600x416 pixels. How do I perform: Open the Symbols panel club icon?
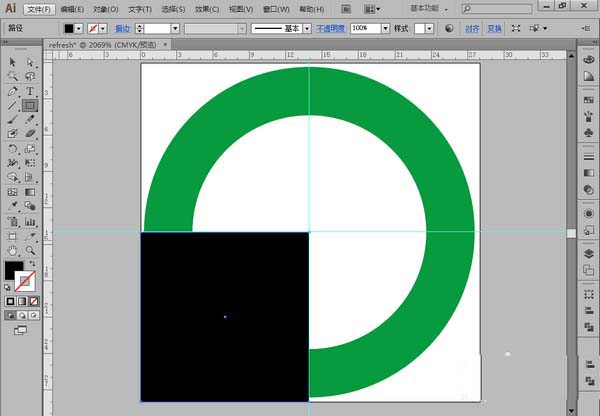[x=589, y=133]
